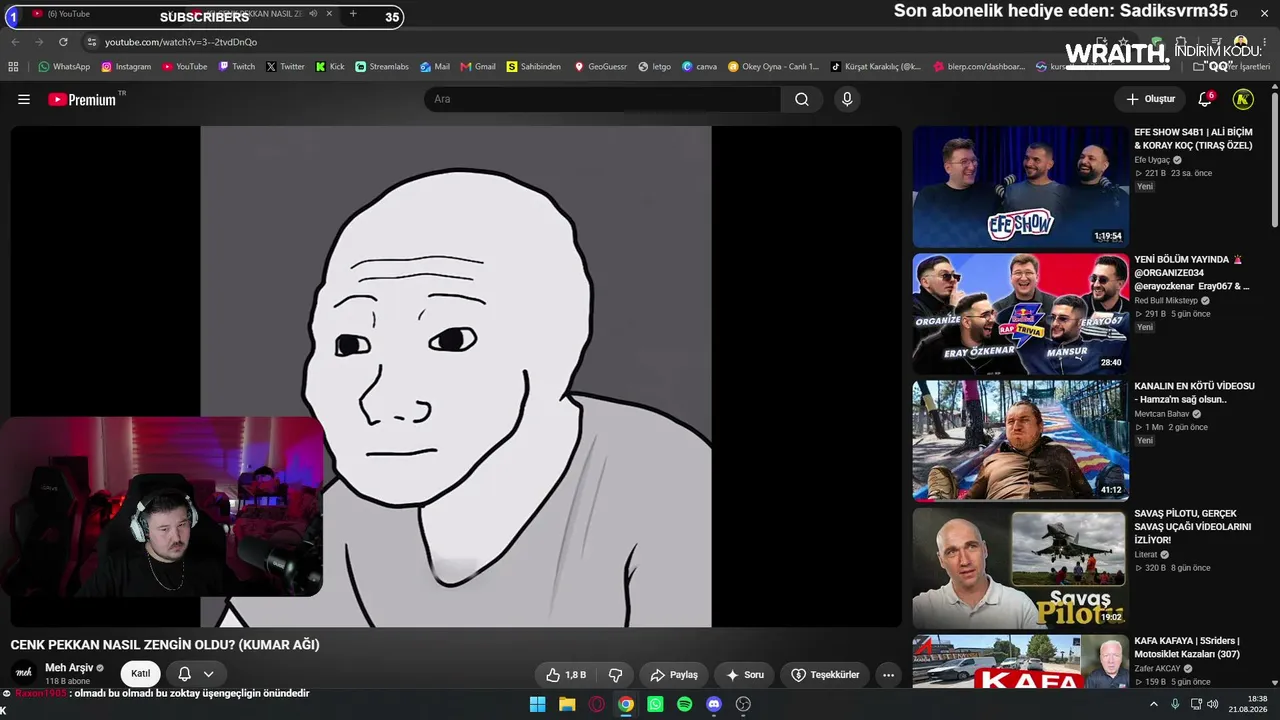Open Savaş Pilotu video thumbnail
The width and height of the screenshot is (1280, 720).
point(1021,568)
